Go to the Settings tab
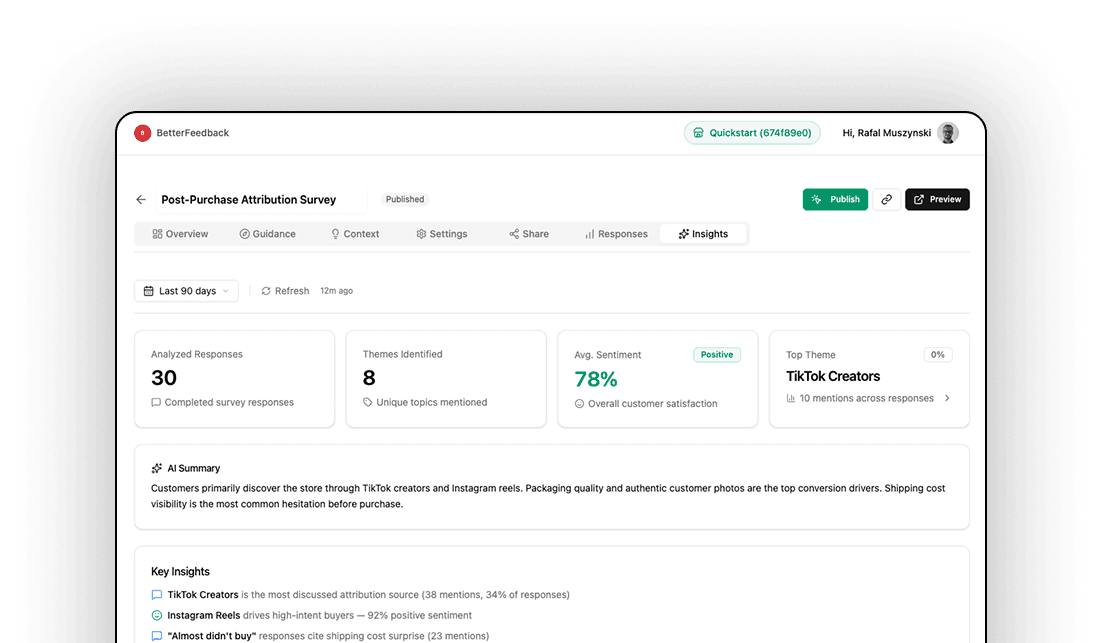Image resolution: width=1102 pixels, height=643 pixels. pyautogui.click(x=442, y=234)
